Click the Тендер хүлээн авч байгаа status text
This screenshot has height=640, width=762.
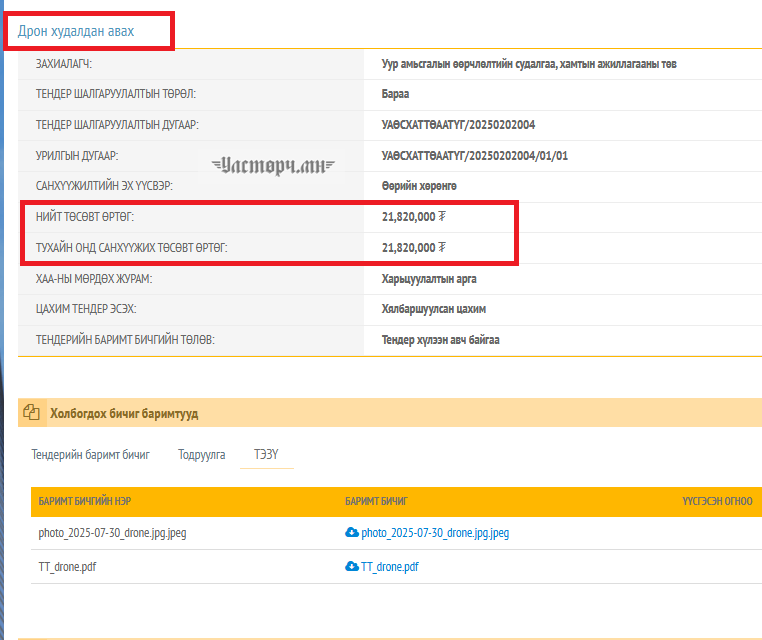440,340
